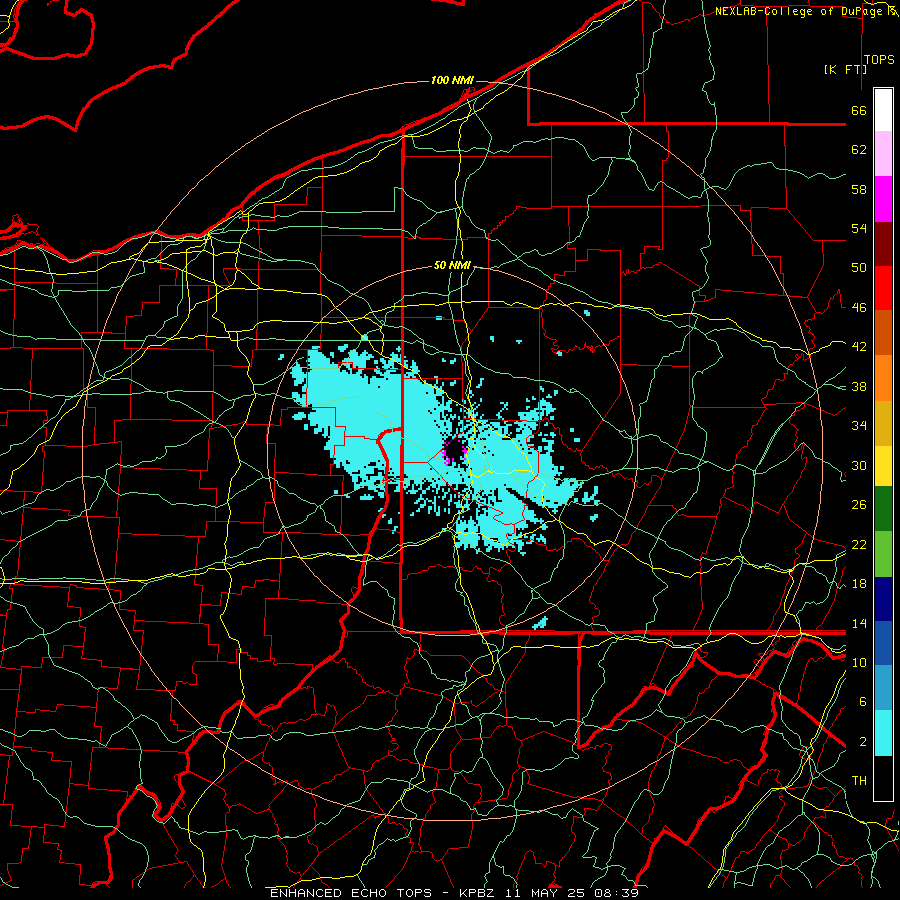Click the 38 label on the legend scale
Viewport: 900px width, 900px height.
click(x=859, y=387)
